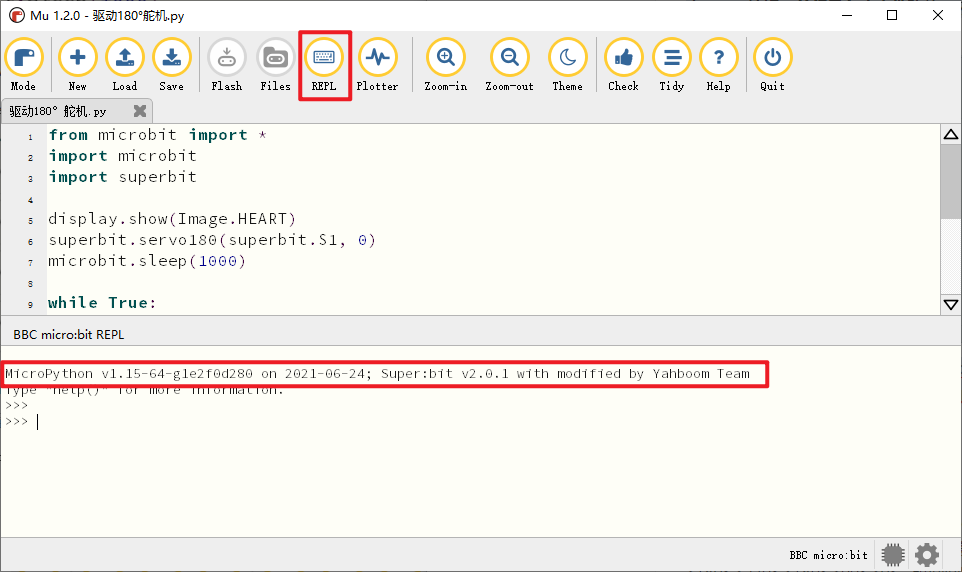Click the 'BBC micro:bit REPL' panel title
Viewport: 962px width, 572px height.
click(69, 335)
